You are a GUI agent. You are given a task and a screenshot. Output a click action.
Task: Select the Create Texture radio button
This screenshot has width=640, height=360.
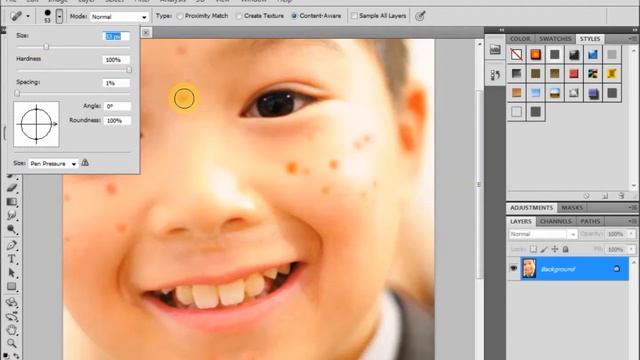point(238,16)
